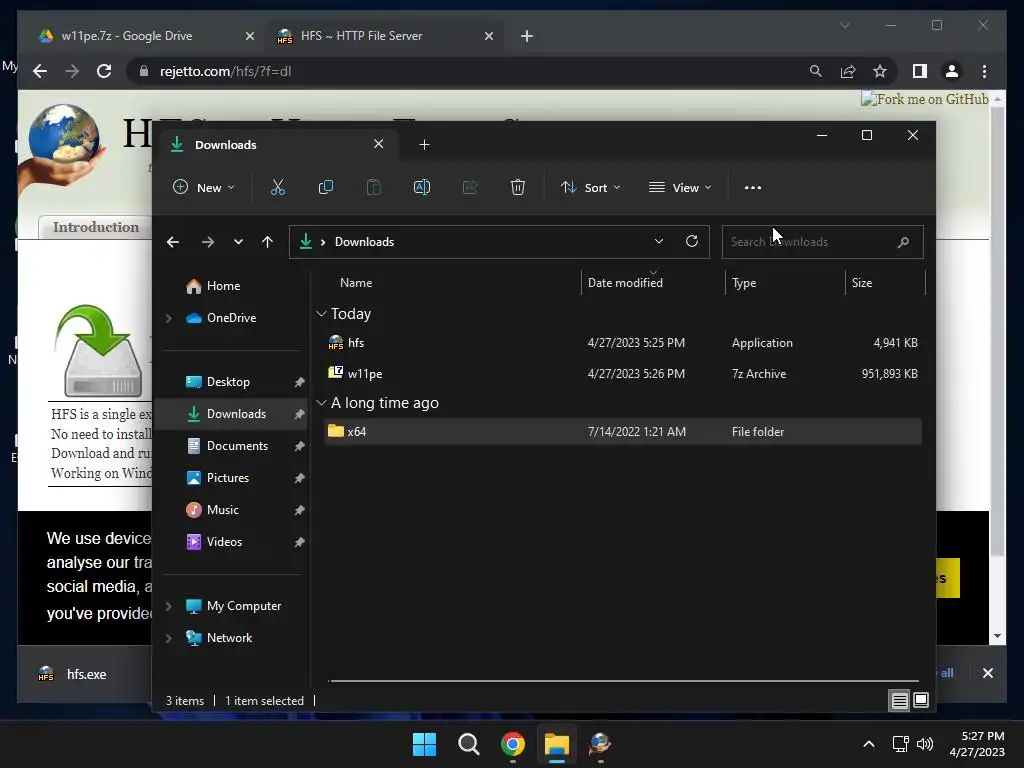Image resolution: width=1024 pixels, height=768 pixels.
Task: Close the w11pe.7z Google Drive tab
Action: pyautogui.click(x=249, y=36)
